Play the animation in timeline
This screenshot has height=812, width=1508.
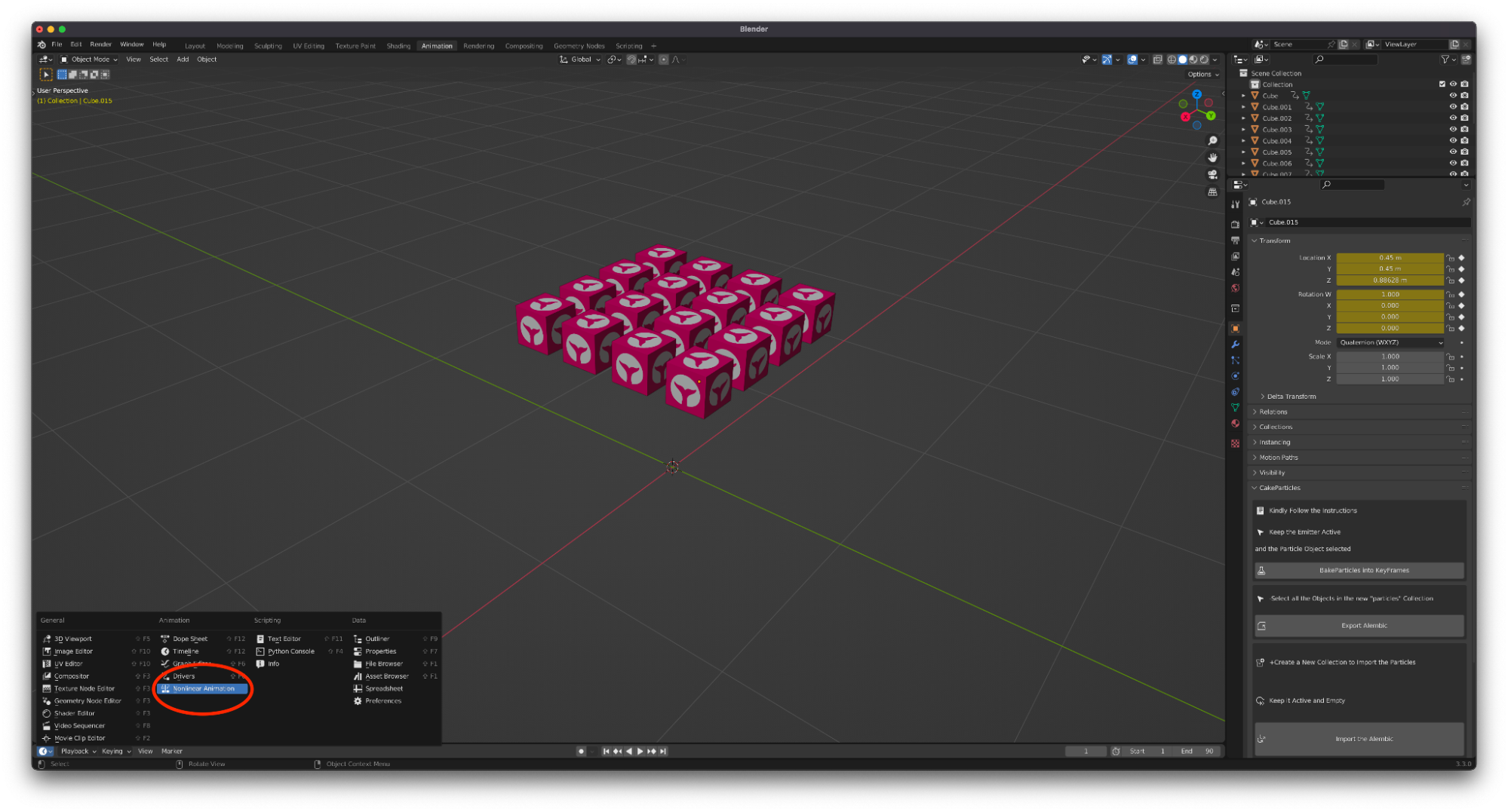tap(640, 751)
